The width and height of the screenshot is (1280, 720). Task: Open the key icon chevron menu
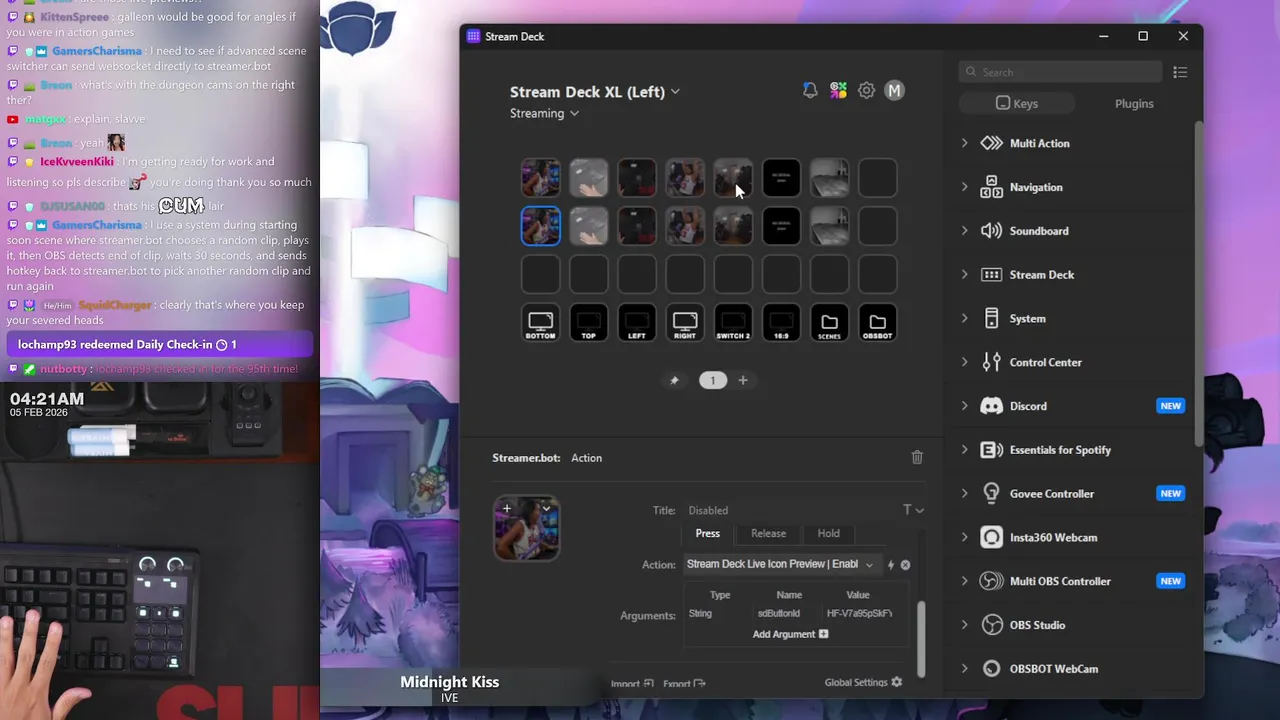click(546, 508)
